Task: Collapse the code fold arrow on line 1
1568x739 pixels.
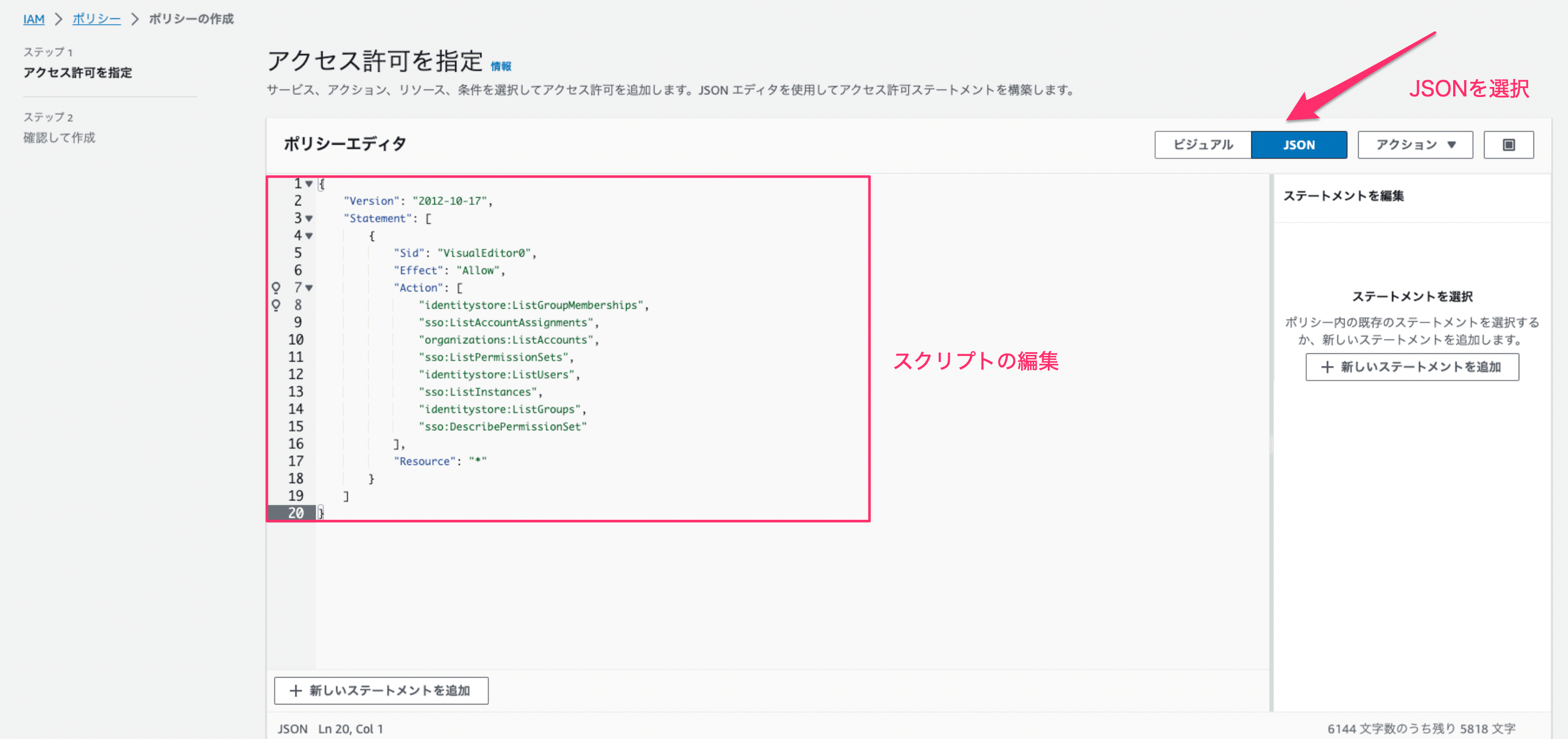Action: pyautogui.click(x=309, y=183)
